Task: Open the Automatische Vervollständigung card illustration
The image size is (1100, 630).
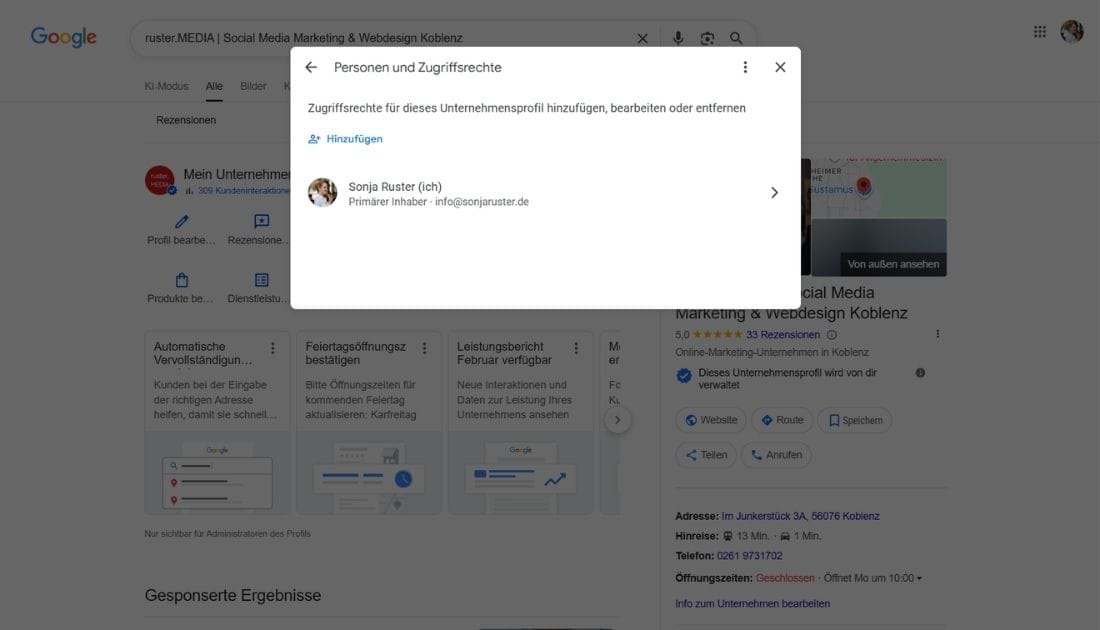Action: coord(217,473)
